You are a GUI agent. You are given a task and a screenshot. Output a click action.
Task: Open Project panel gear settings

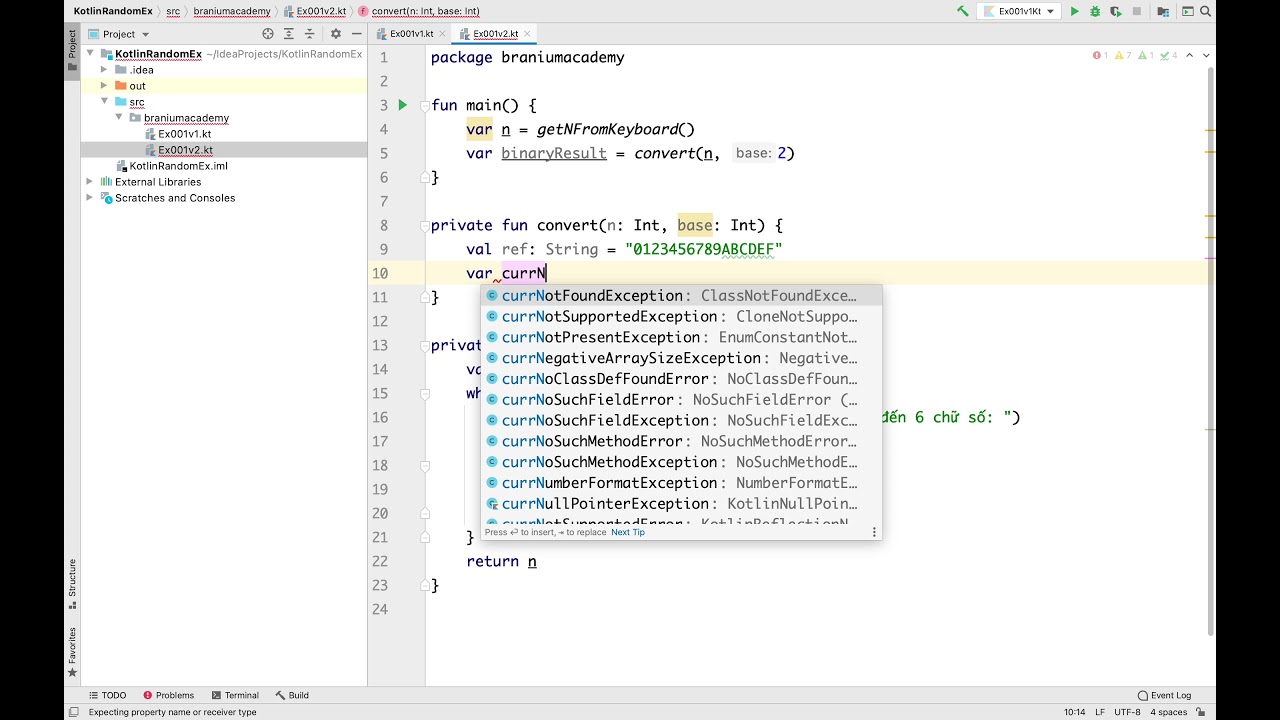pos(336,33)
